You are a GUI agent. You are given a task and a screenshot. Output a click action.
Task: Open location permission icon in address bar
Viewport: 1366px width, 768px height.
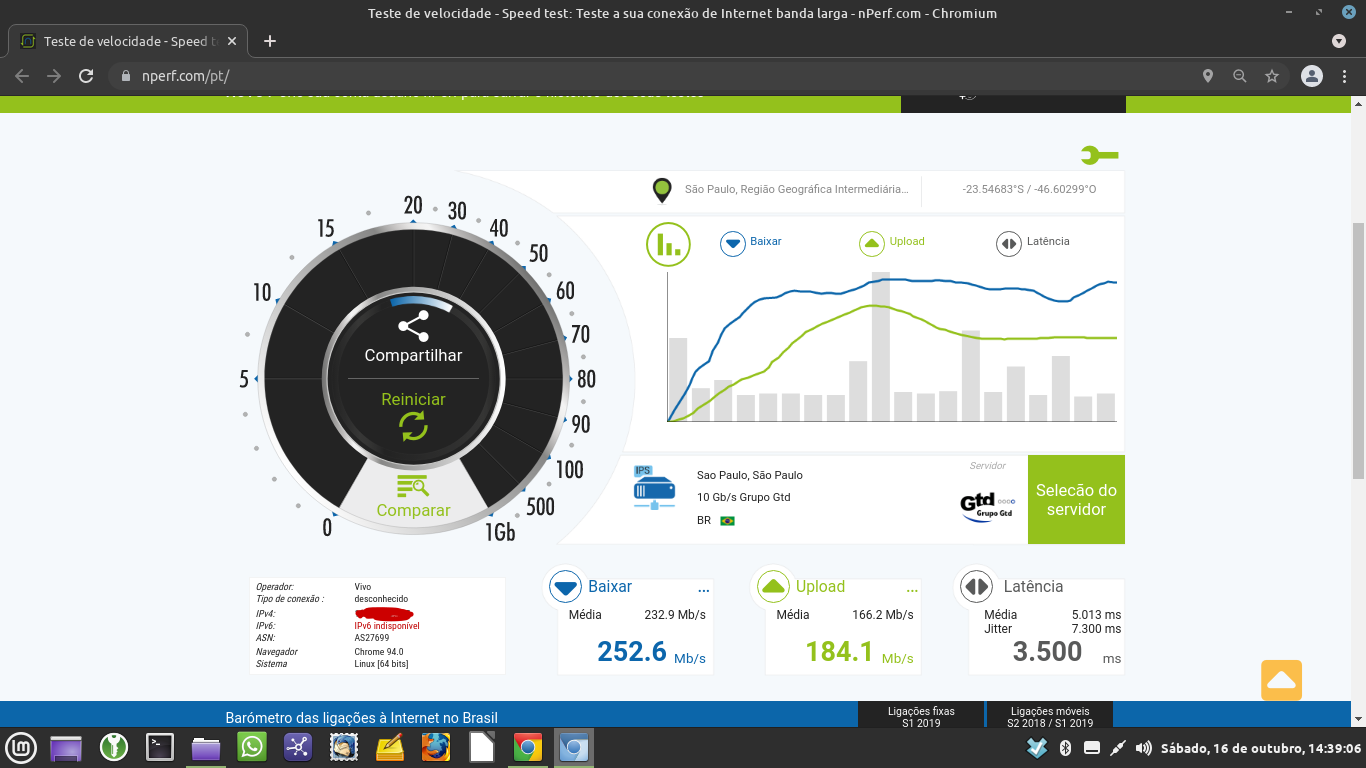point(1208,76)
